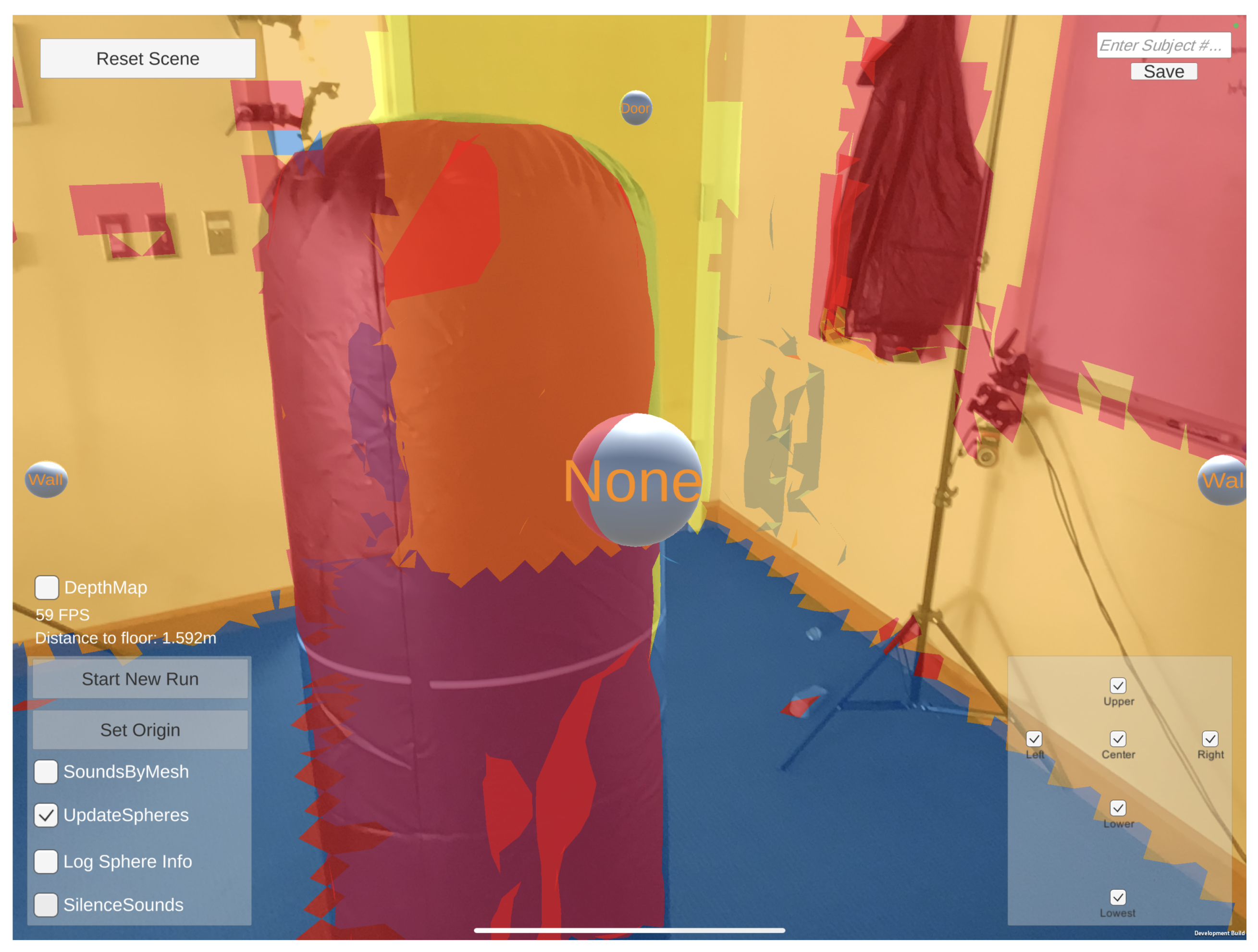Click the Set Origin button
1258x952 pixels.
coord(140,730)
